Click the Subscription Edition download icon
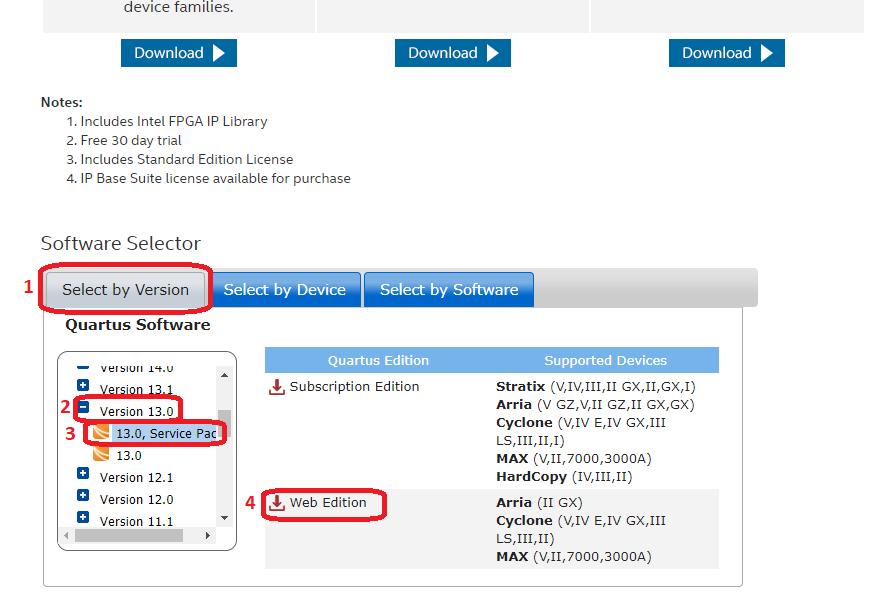The height and width of the screenshot is (602, 881). (276, 387)
